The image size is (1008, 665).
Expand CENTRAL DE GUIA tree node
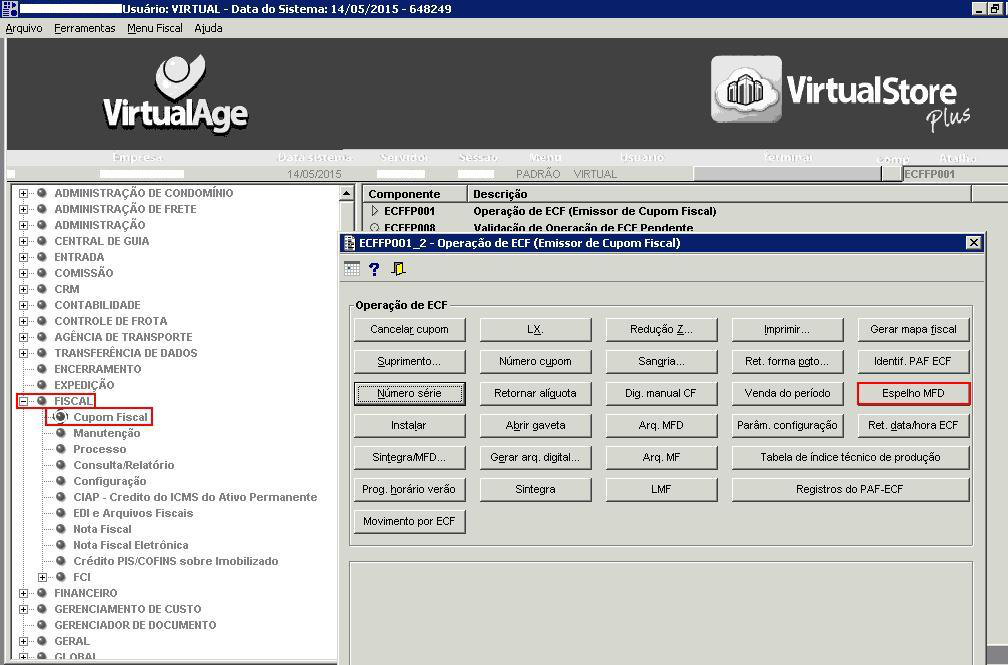click(23, 241)
